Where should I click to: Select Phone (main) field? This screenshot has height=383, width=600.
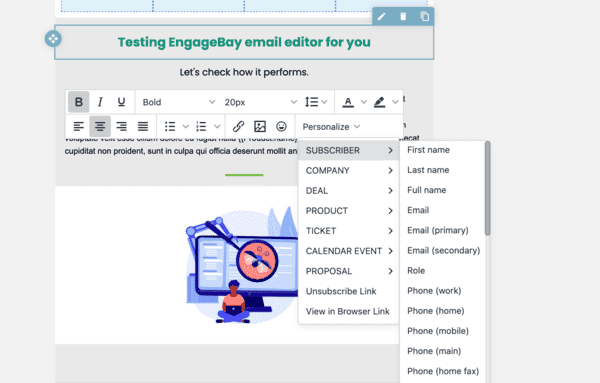(x=442, y=351)
